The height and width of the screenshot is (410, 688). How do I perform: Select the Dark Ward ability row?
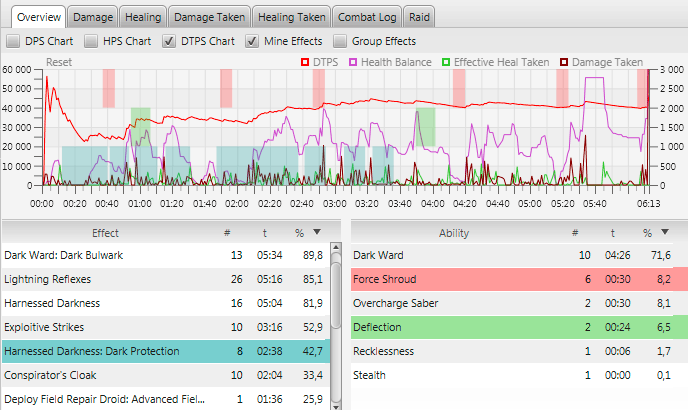520,255
